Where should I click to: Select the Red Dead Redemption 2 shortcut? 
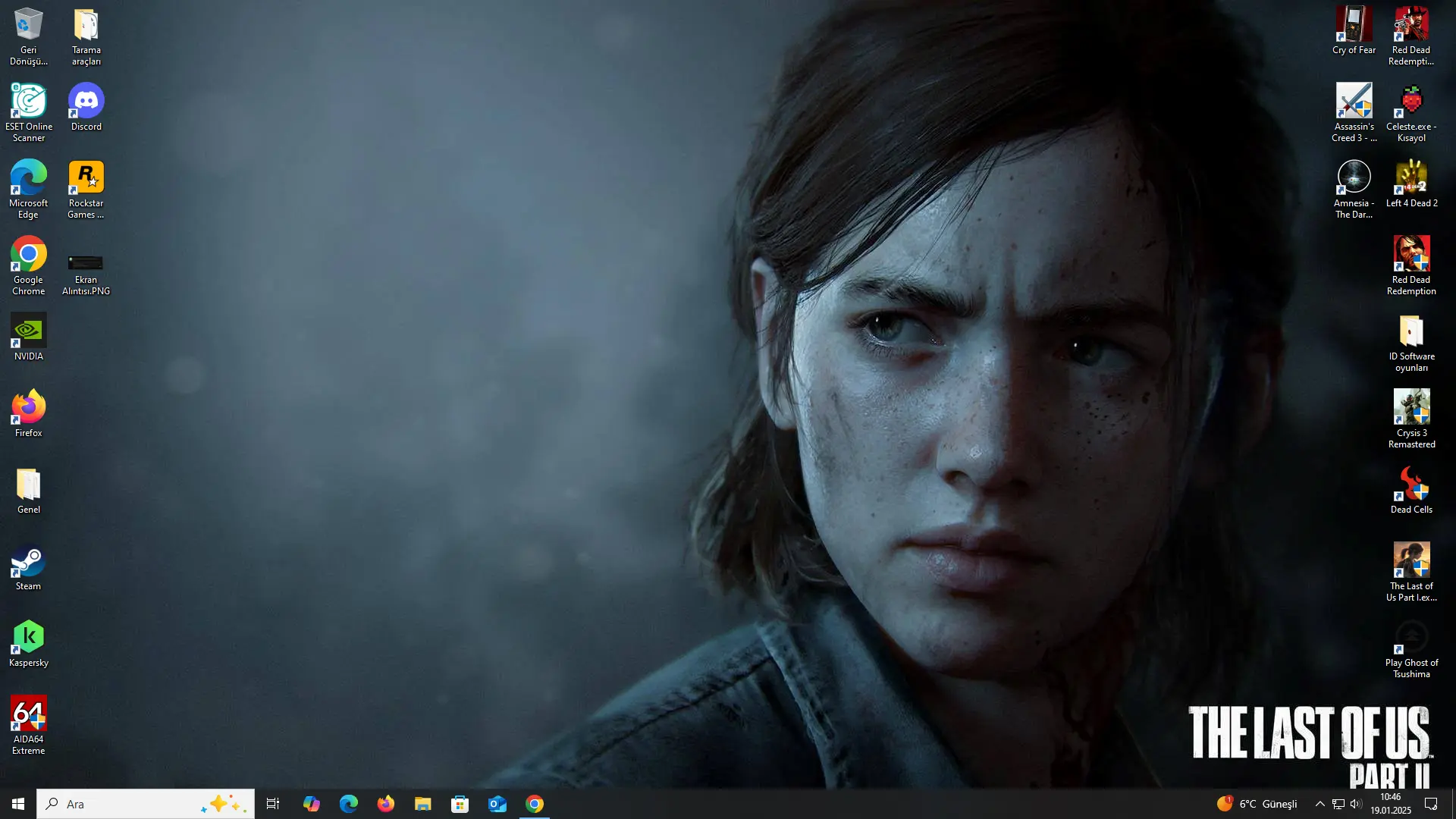pyautogui.click(x=1411, y=36)
